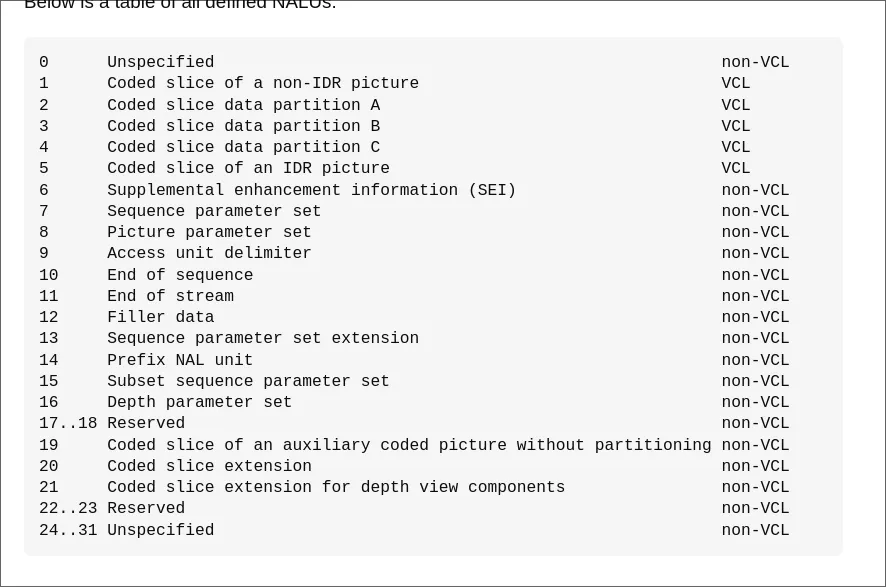
Task: Select the 'Access unit delimiter' text
Action: tap(209, 253)
